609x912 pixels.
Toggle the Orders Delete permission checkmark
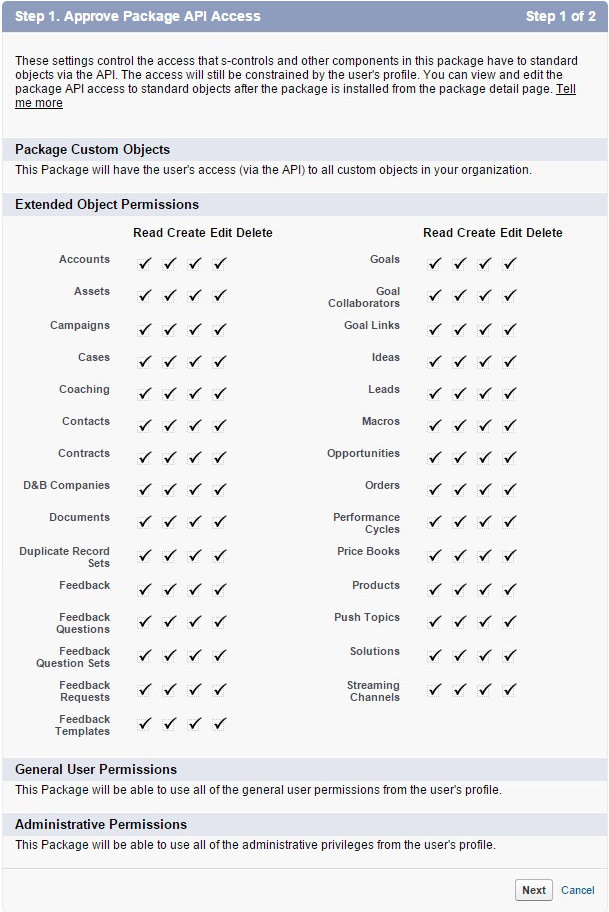click(x=510, y=489)
